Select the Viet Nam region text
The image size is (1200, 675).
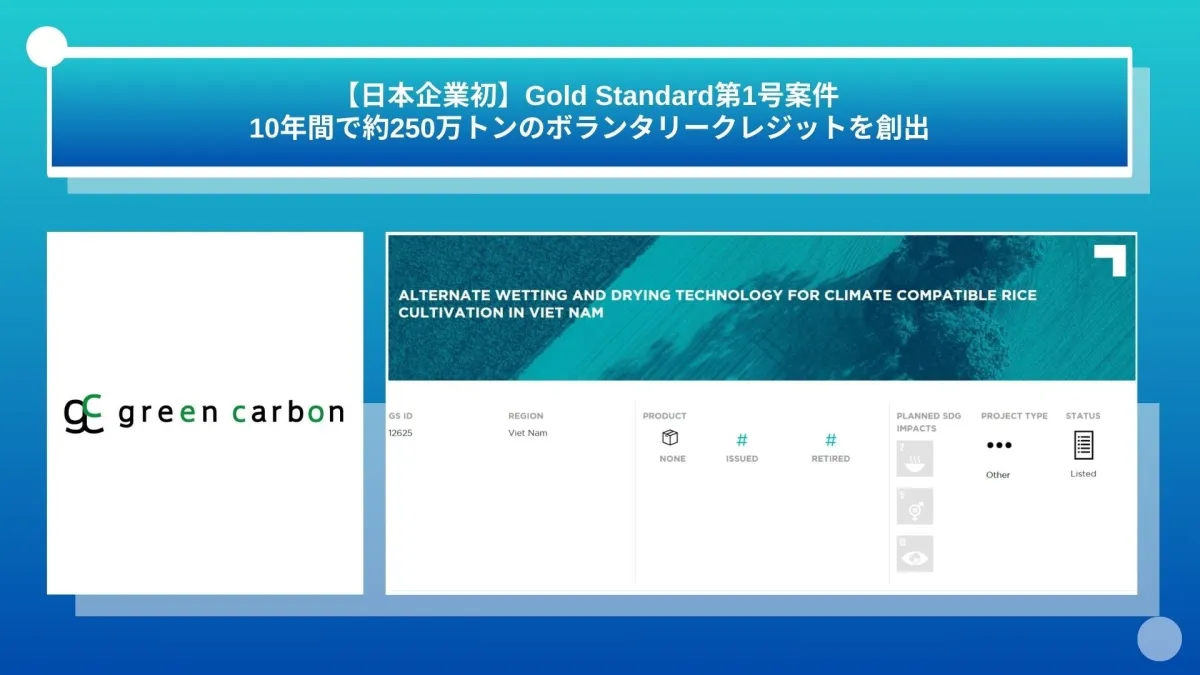(527, 433)
